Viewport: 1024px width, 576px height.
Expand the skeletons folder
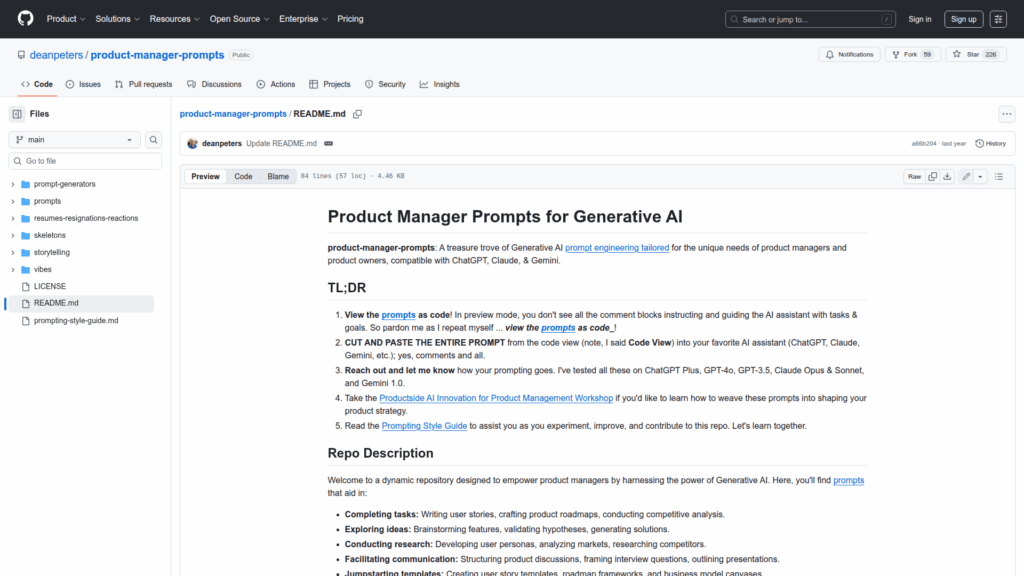point(12,235)
